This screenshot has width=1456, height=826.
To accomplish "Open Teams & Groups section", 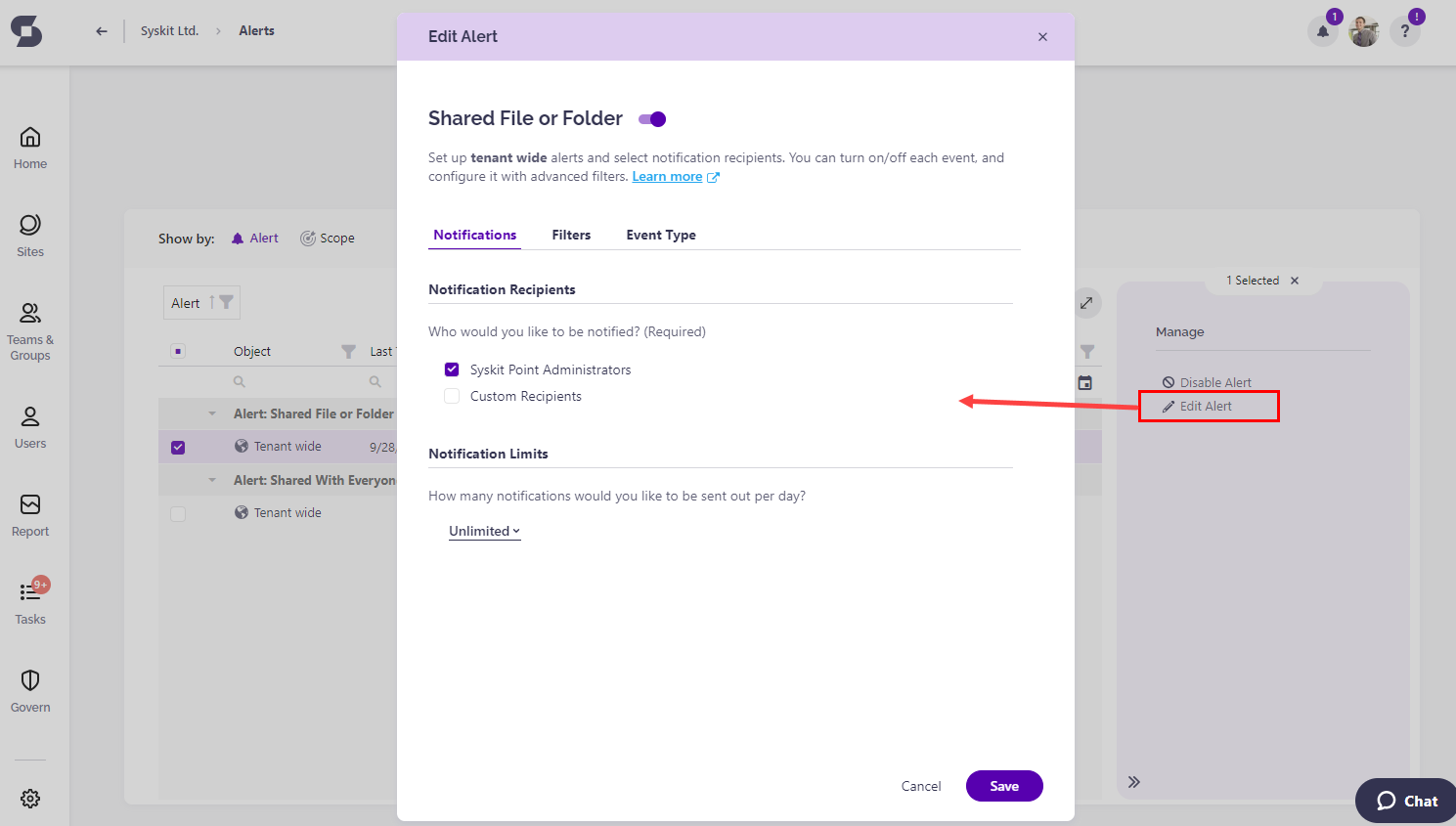I will click(x=30, y=314).
